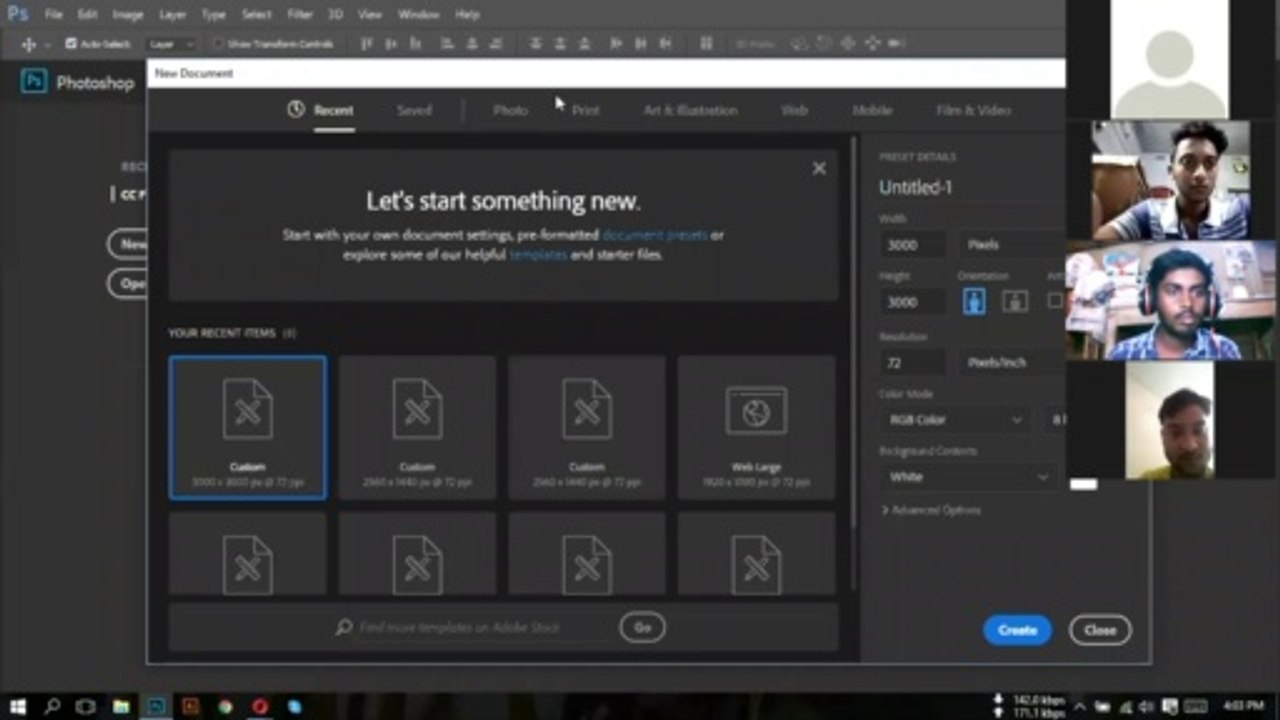Viewport: 1280px width, 720px height.
Task: Open the White background contents dropdown
Action: (x=968, y=477)
